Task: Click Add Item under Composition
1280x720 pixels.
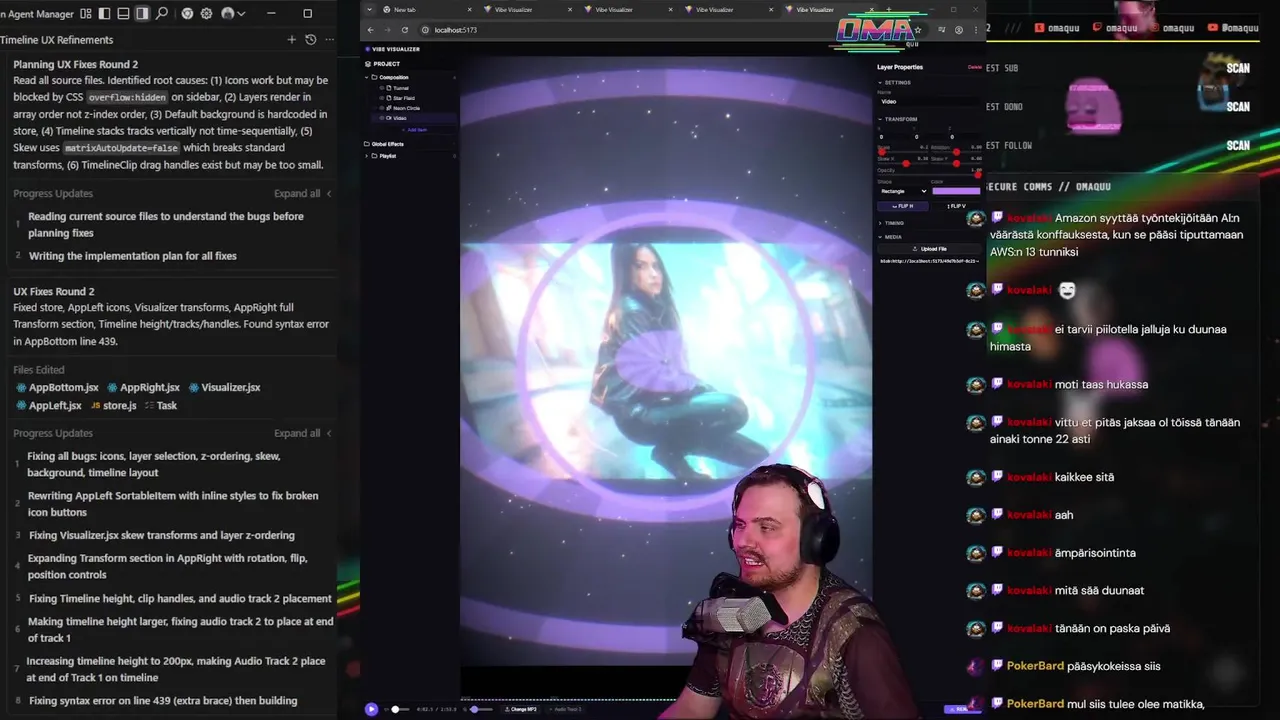Action: tap(415, 130)
